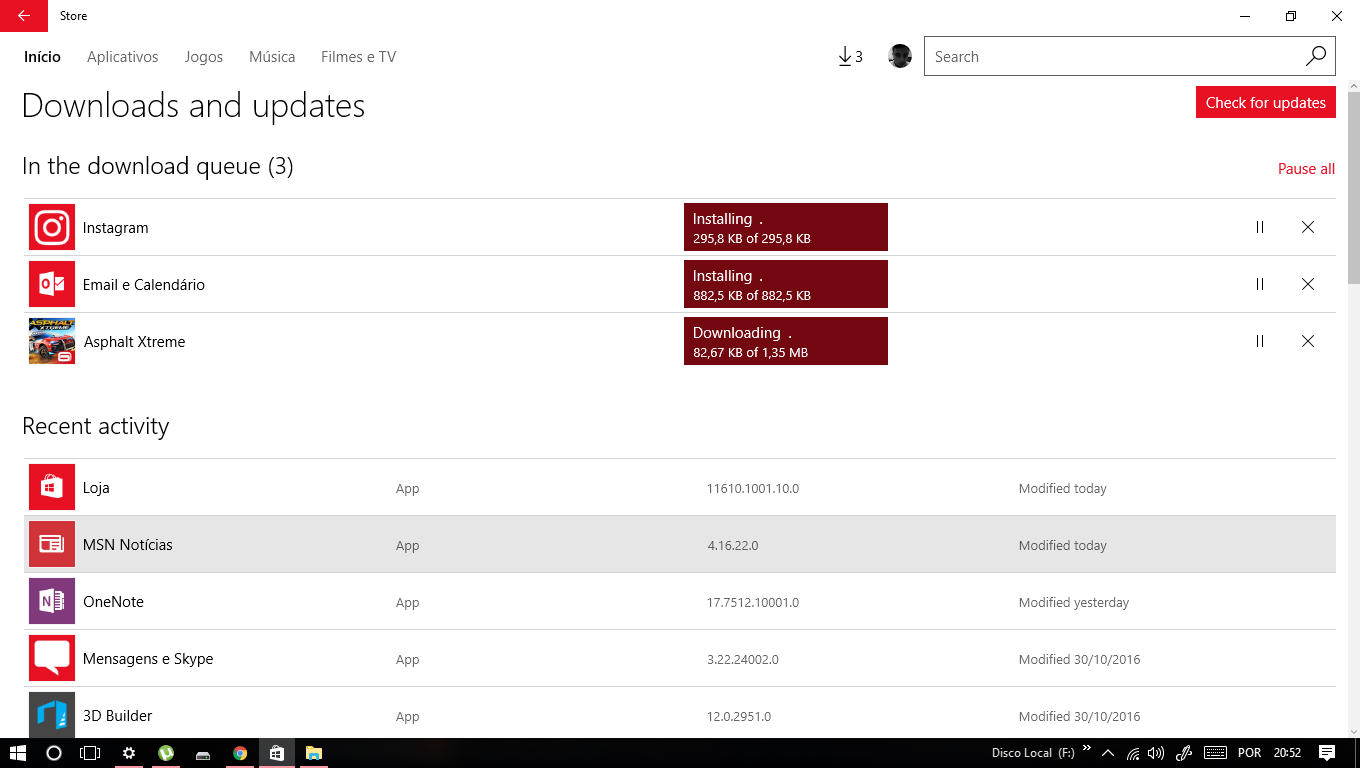Click the 3D Builder app icon

[x=52, y=715]
